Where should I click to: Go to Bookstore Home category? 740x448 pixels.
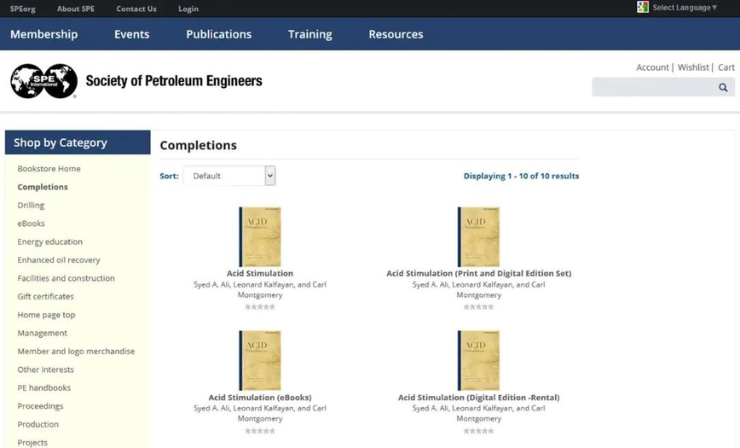(49, 169)
